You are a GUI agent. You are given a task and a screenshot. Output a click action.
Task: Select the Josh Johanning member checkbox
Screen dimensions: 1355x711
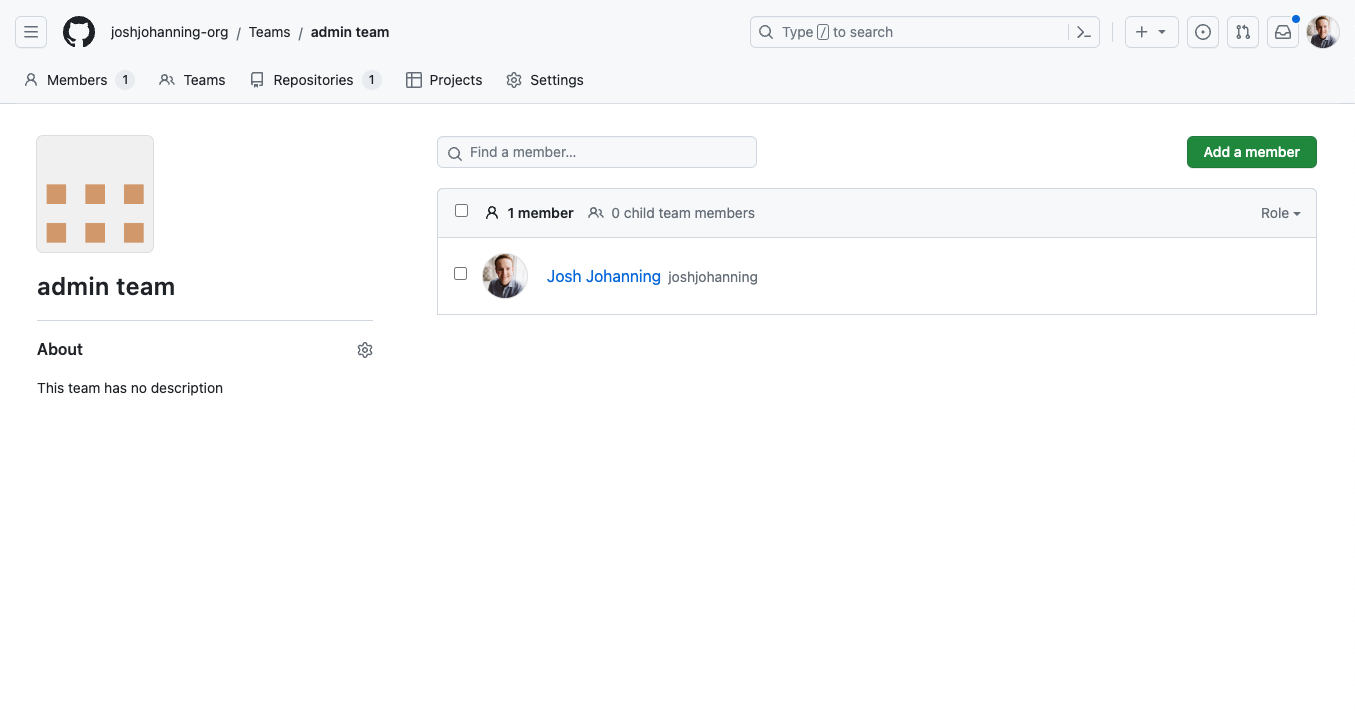(461, 274)
